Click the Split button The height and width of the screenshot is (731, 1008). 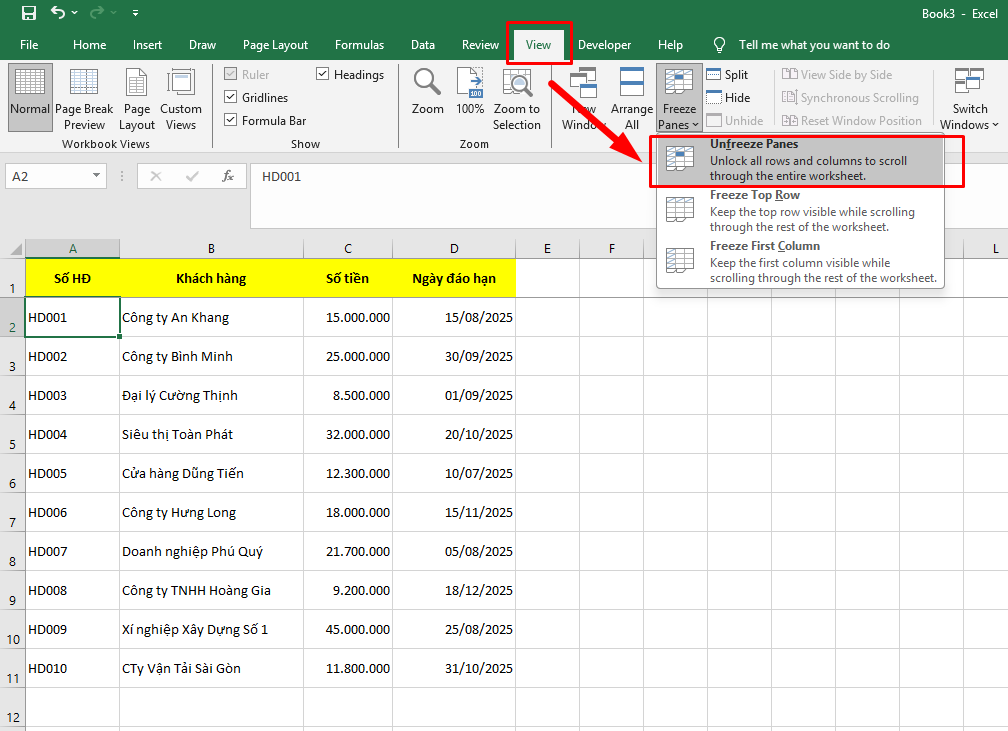pos(729,74)
